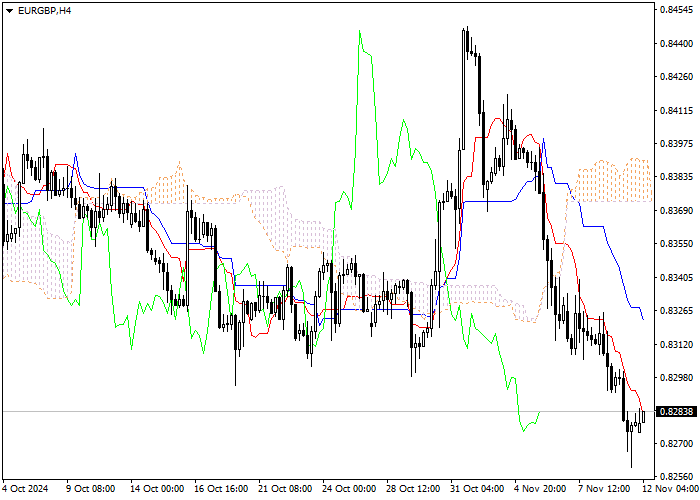Click the 0.84400 price scale value
Screen dimensions: 700x500
click(676, 43)
